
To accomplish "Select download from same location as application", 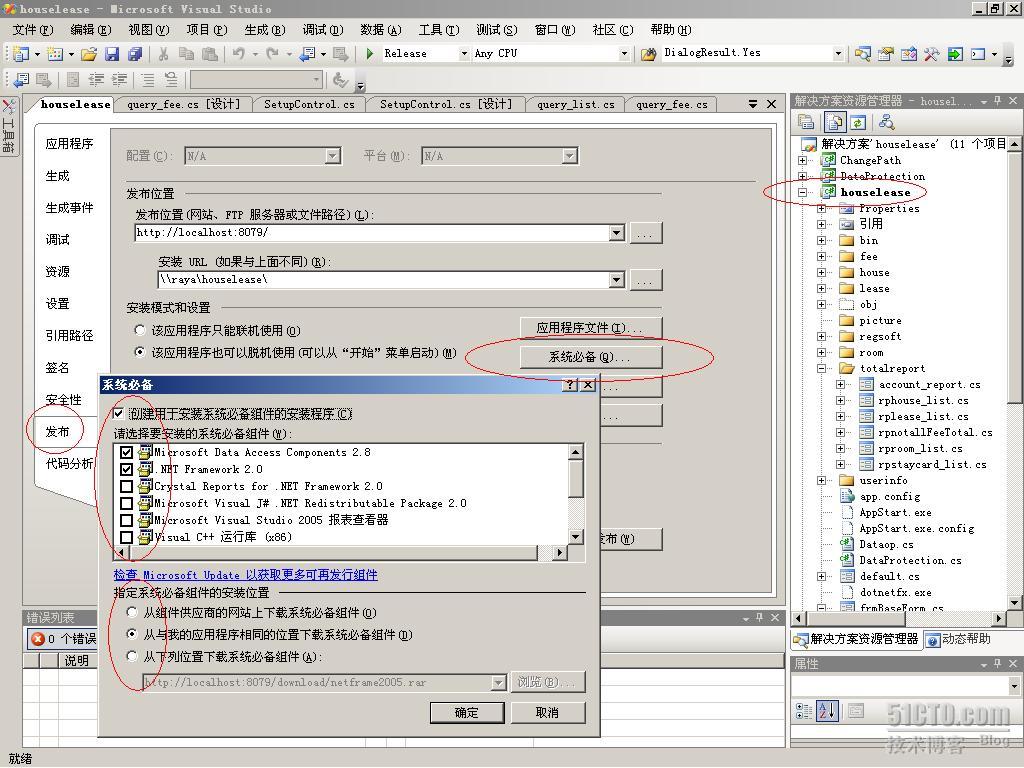I will (132, 634).
